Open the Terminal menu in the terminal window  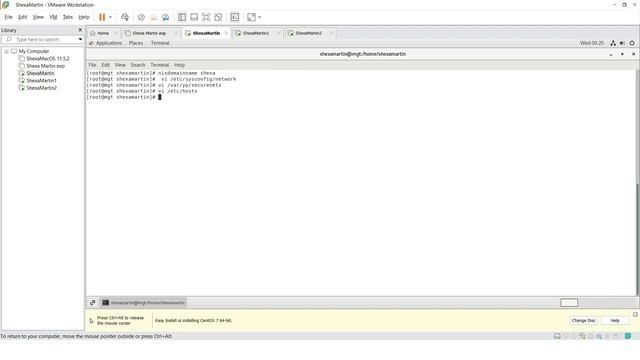(160, 65)
